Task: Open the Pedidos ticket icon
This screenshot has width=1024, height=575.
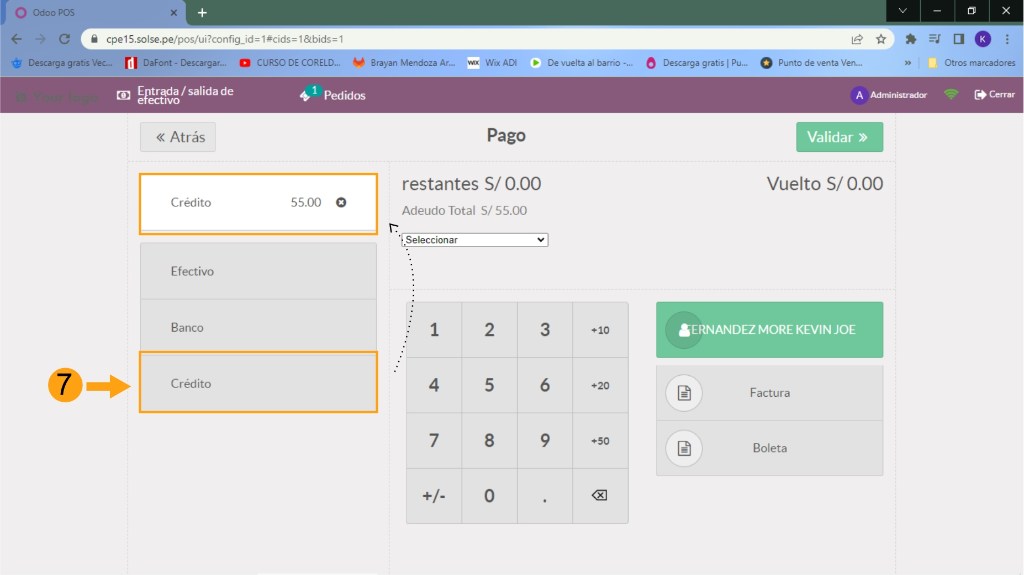Action: (x=307, y=95)
